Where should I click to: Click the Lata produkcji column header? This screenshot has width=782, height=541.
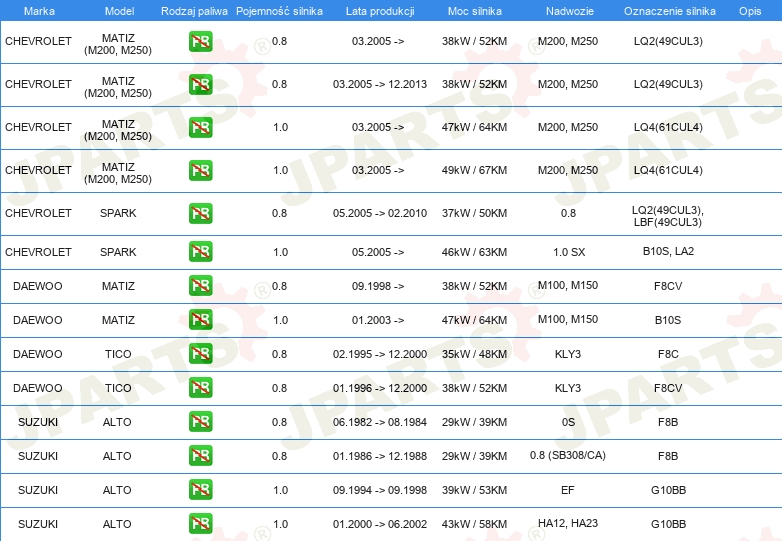[x=380, y=11]
